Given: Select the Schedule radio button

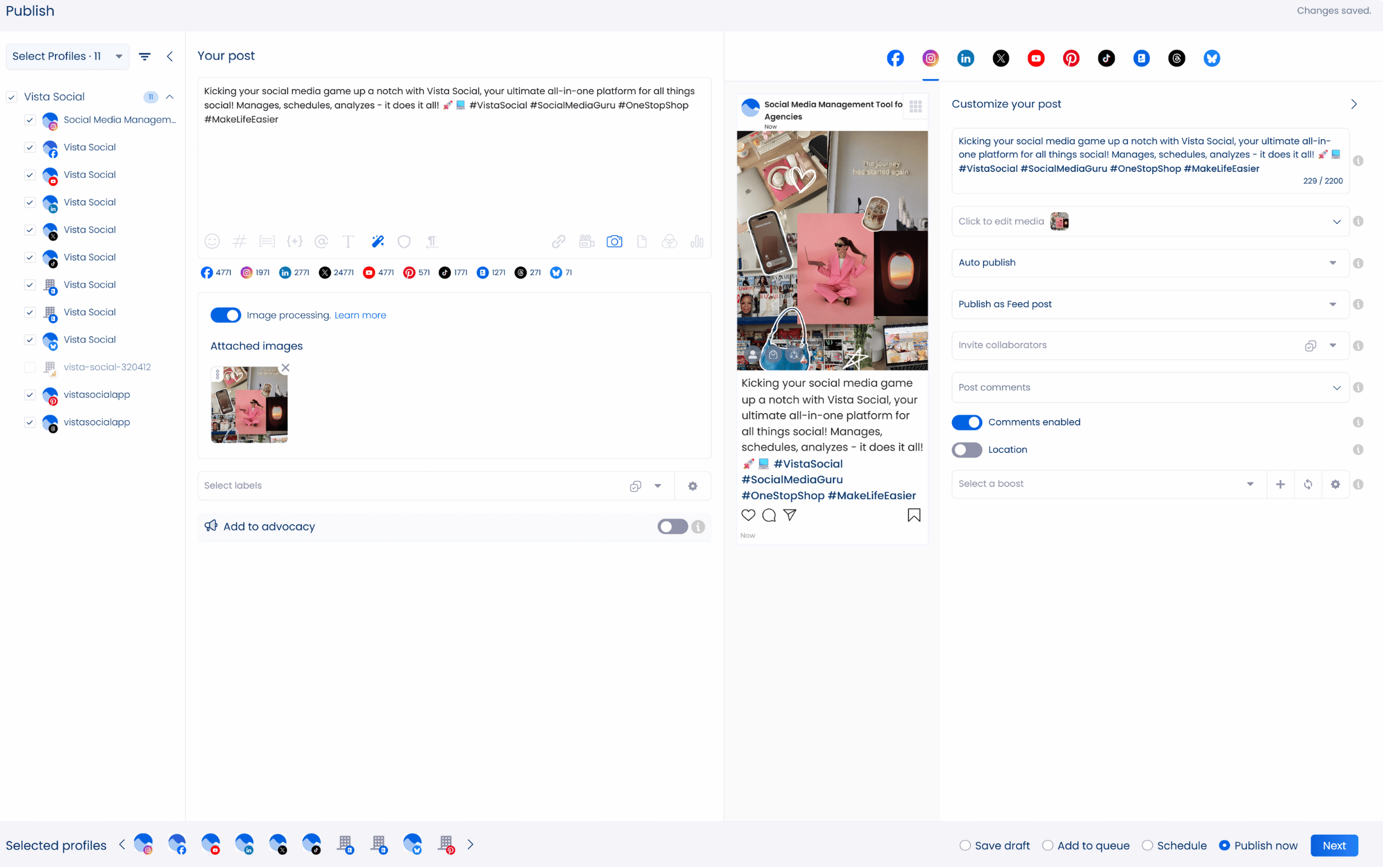Looking at the screenshot, I should coord(1147,845).
